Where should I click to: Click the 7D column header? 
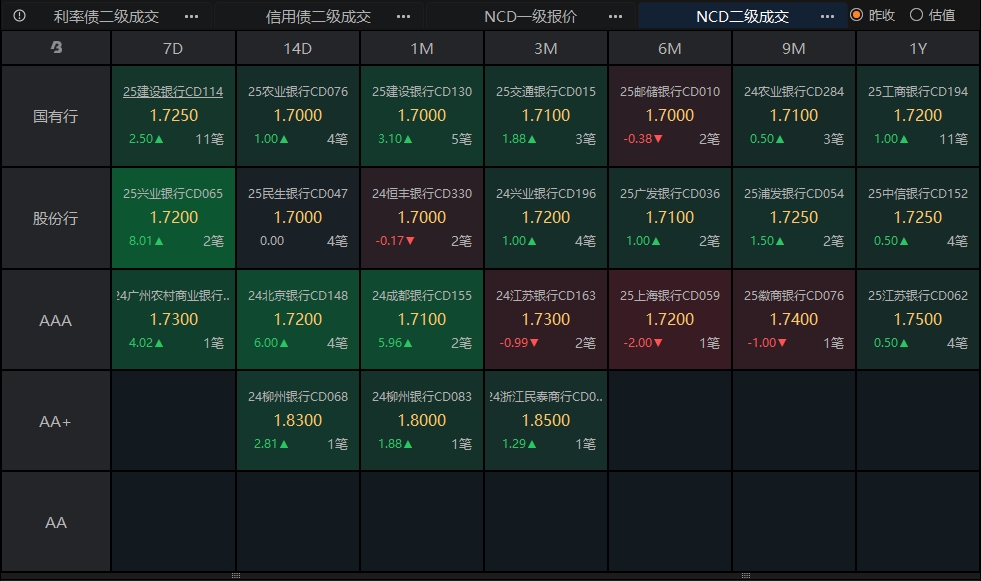coord(173,48)
